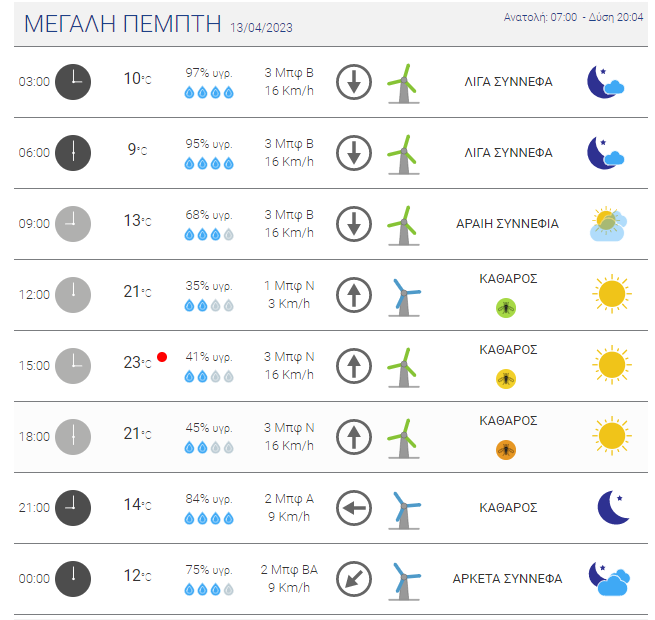Click the moon and cloud icon at 03:00

click(606, 82)
